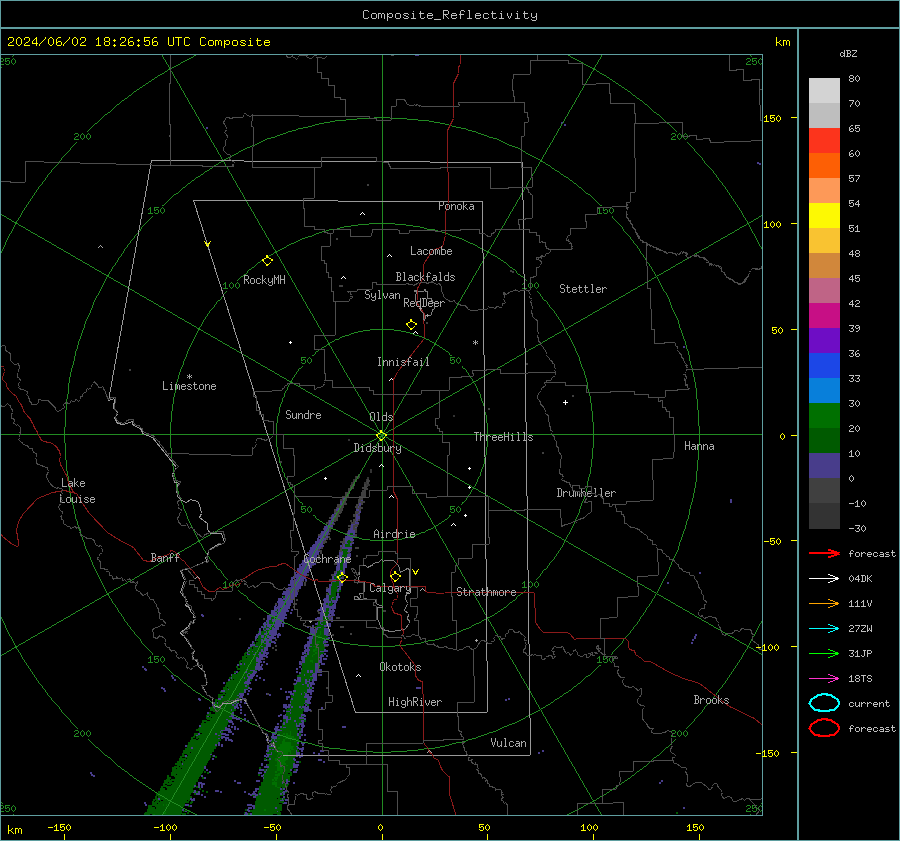The width and height of the screenshot is (900, 841).
Task: Click the Hanna town label
Action: pos(699,446)
